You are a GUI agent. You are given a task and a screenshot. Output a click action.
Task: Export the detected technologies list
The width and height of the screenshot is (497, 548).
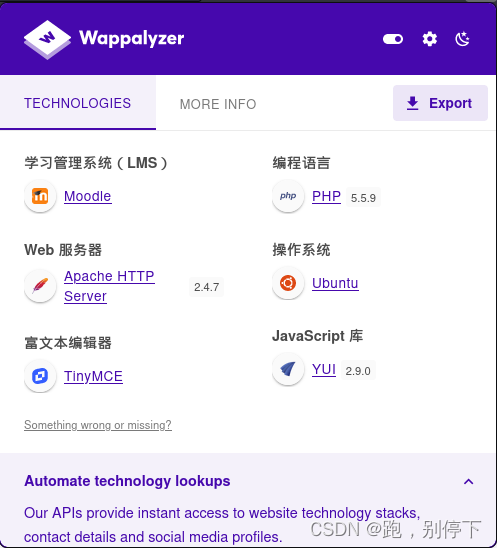click(x=440, y=103)
